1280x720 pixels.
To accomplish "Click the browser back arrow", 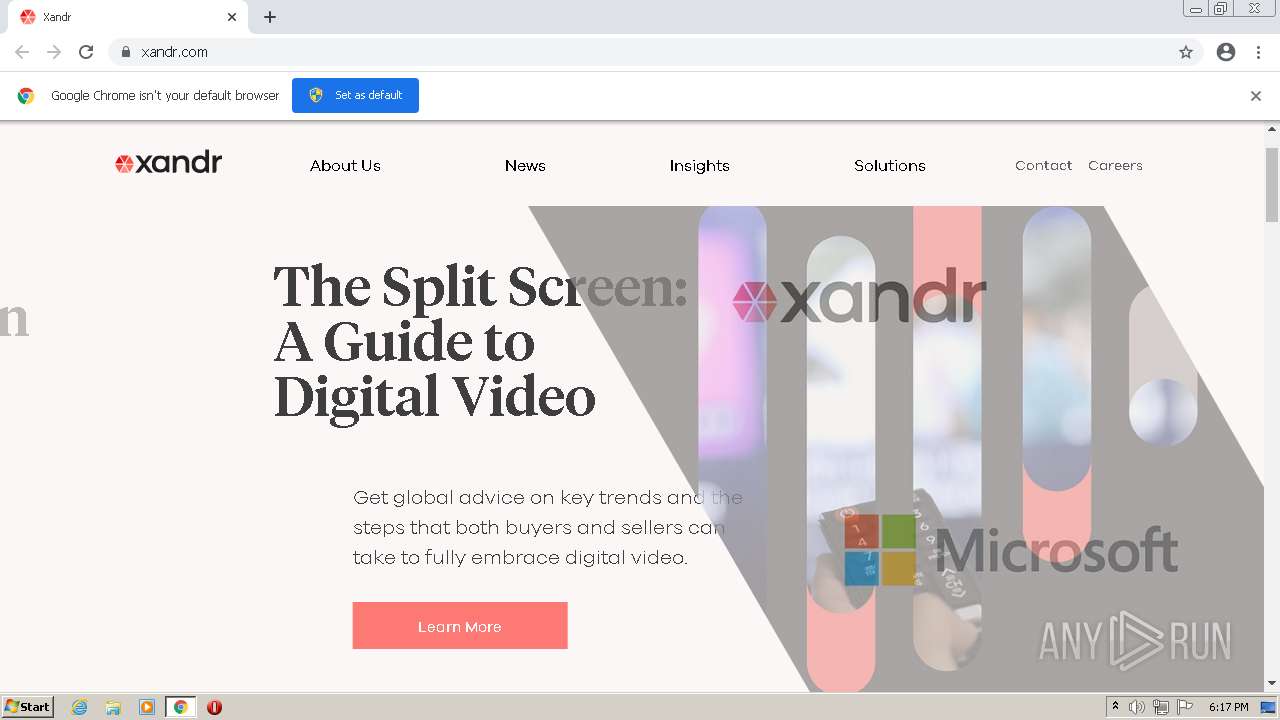I will point(22,52).
